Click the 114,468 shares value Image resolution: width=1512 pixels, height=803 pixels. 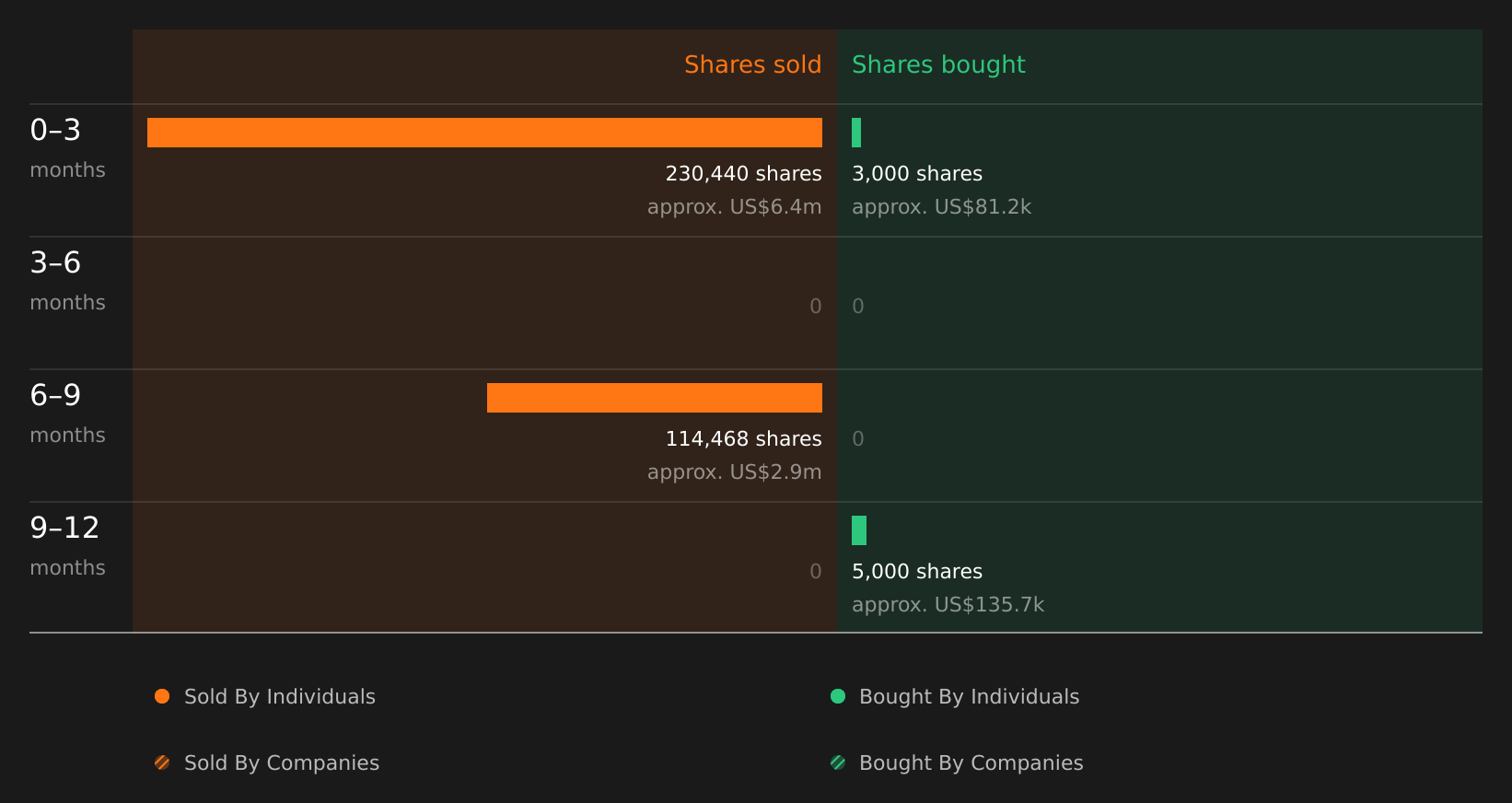click(743, 438)
